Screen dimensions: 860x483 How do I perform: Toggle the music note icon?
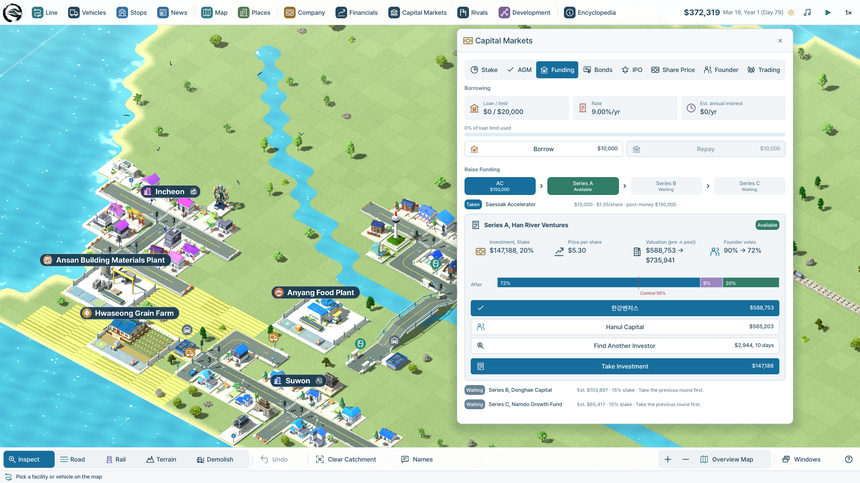(807, 12)
